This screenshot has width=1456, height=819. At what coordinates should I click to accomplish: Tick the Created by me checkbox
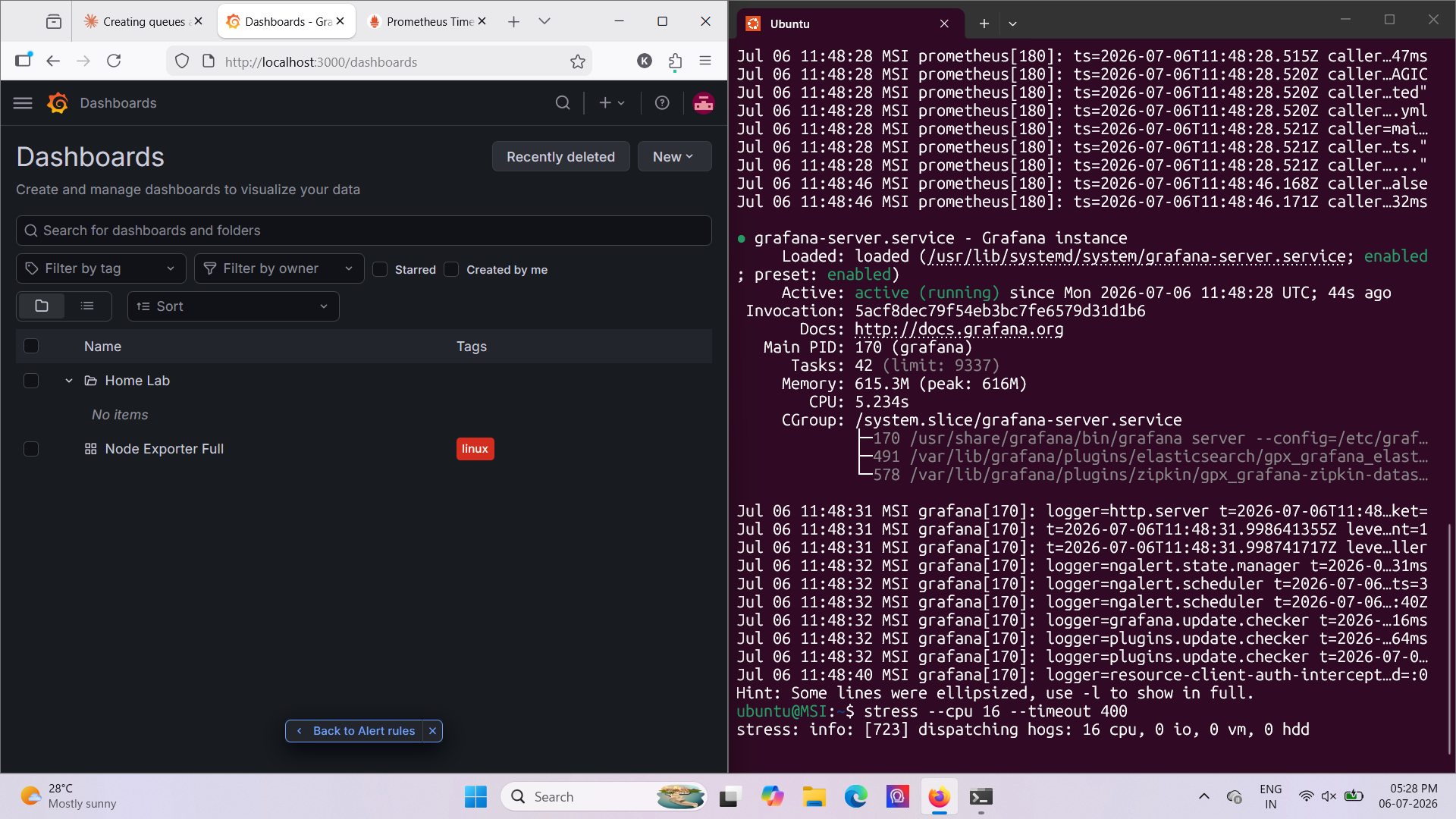[x=452, y=269]
